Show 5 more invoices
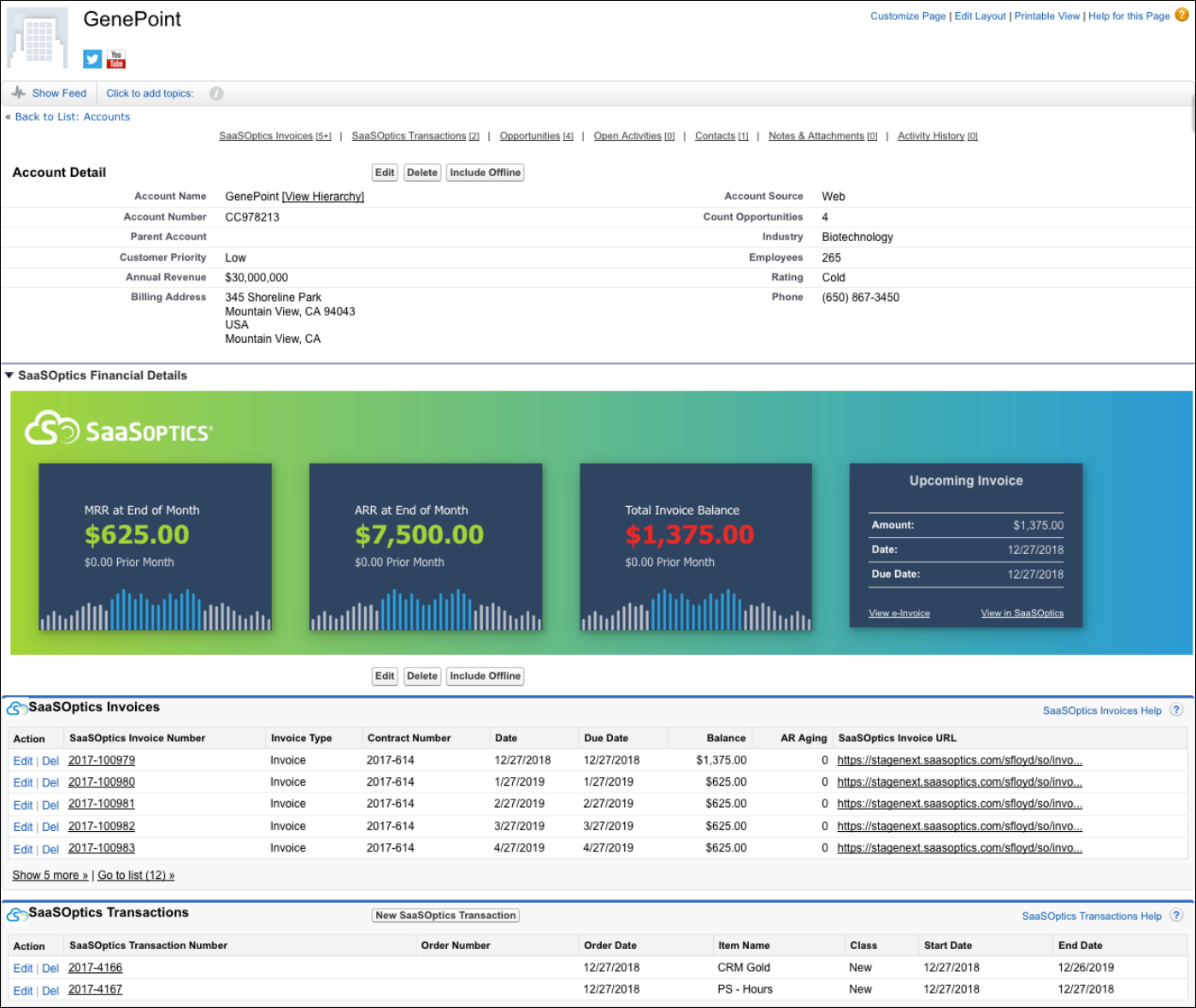The image size is (1196, 1008). pos(50,875)
